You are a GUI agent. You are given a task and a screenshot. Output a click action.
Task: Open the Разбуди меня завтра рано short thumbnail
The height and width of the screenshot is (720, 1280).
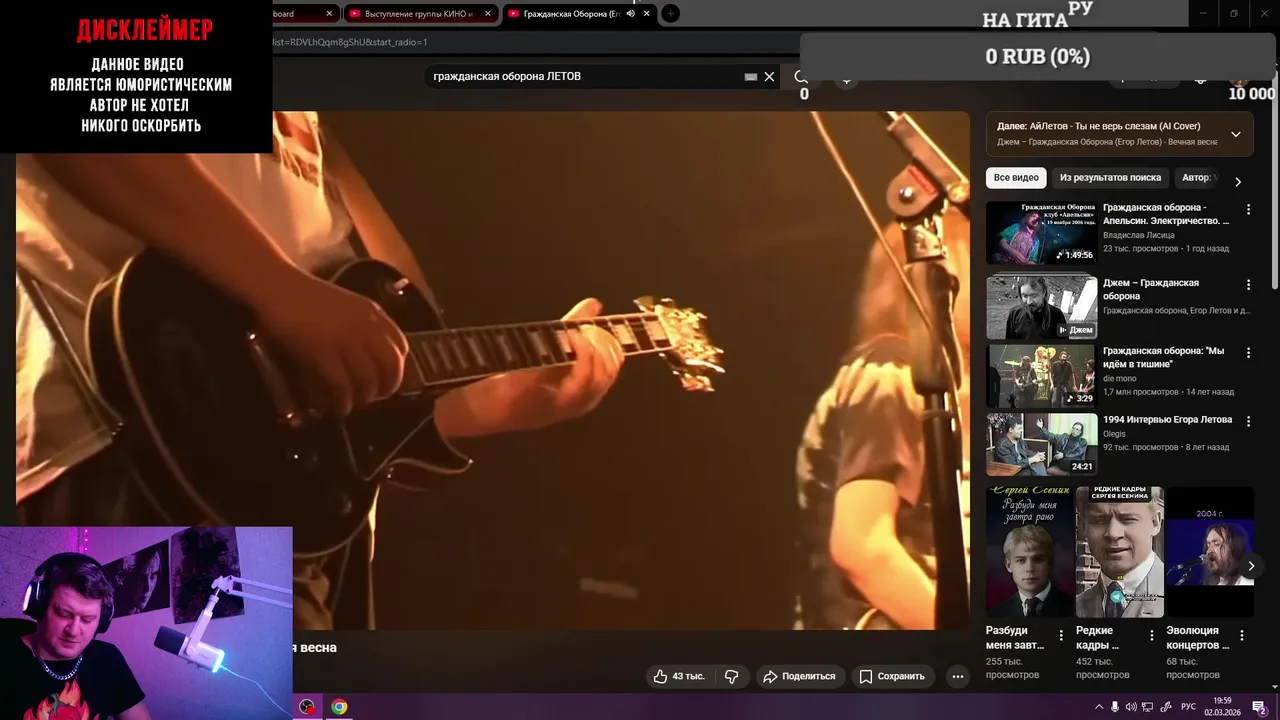(1030, 552)
